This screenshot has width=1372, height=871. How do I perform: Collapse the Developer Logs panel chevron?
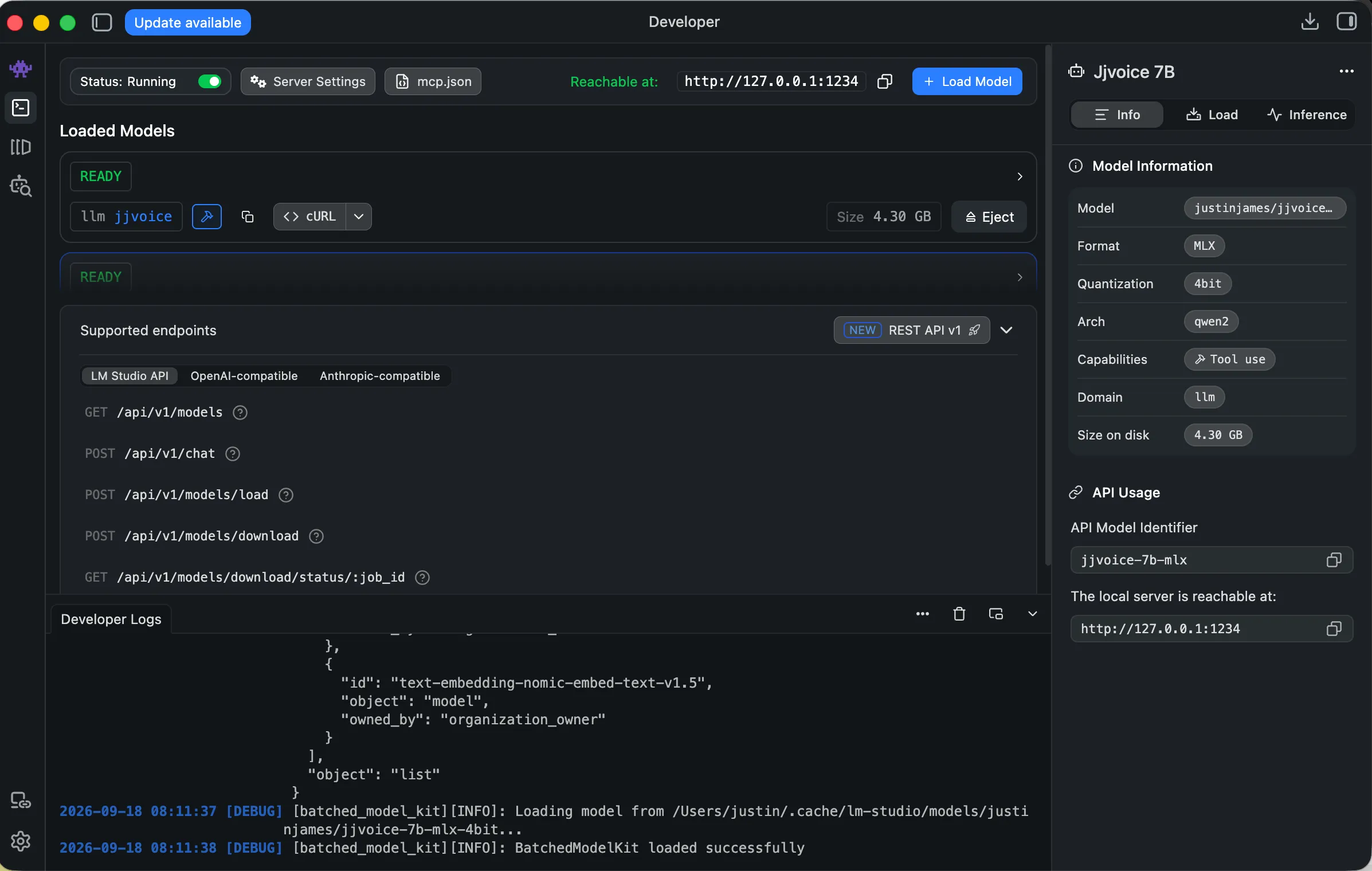[x=1032, y=614]
